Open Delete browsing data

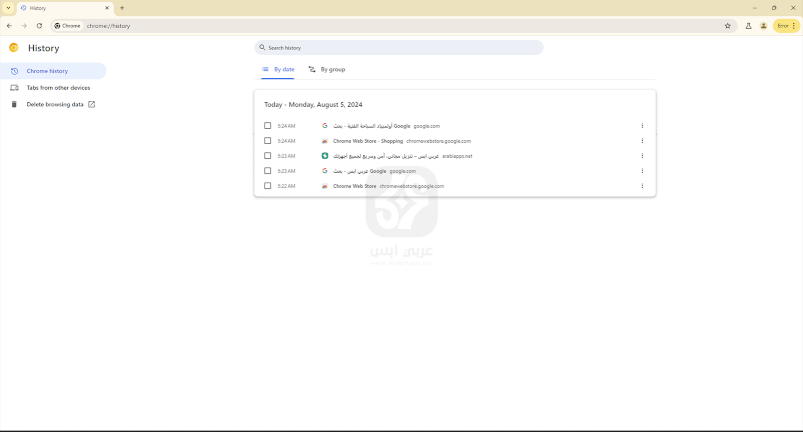click(x=53, y=104)
